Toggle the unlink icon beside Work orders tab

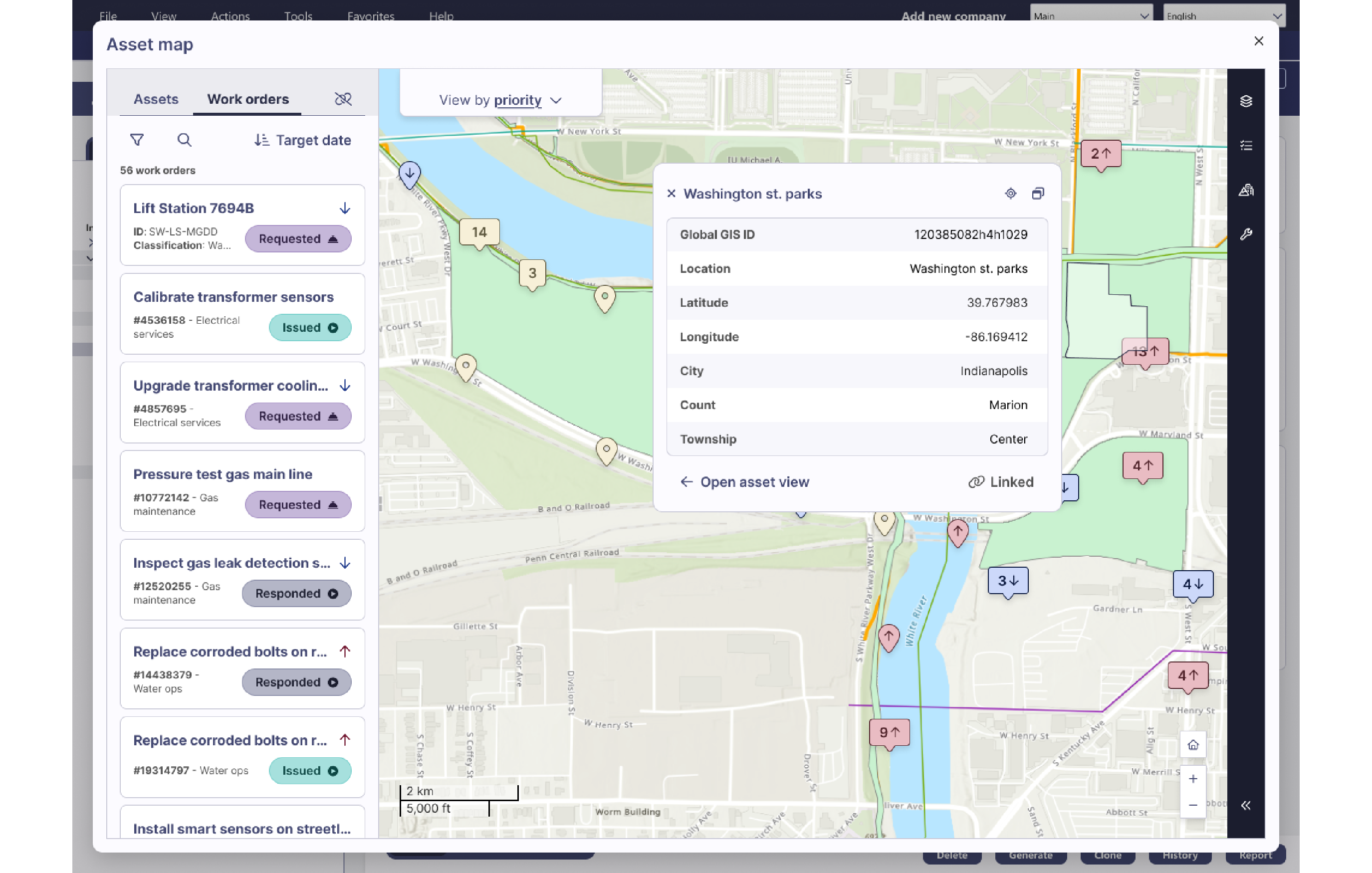coord(343,99)
